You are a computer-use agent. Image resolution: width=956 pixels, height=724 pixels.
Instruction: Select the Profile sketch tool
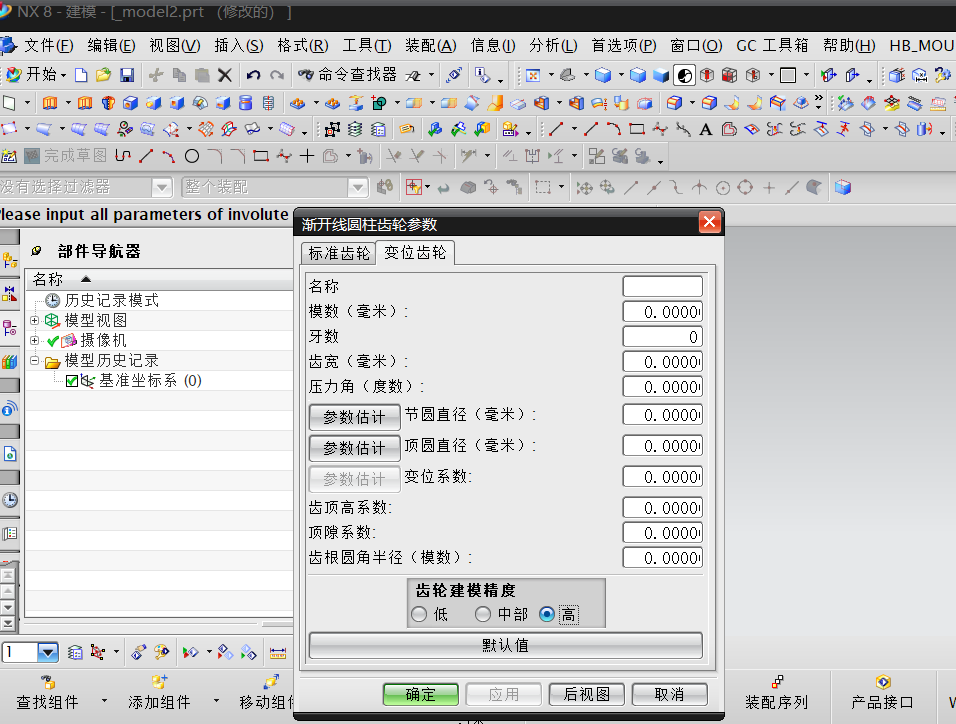pyautogui.click(x=123, y=157)
